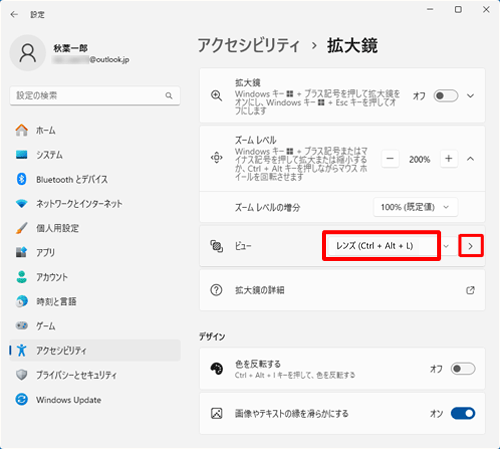Click the search magnifier icon
500x449 pixels.
(x=169, y=96)
